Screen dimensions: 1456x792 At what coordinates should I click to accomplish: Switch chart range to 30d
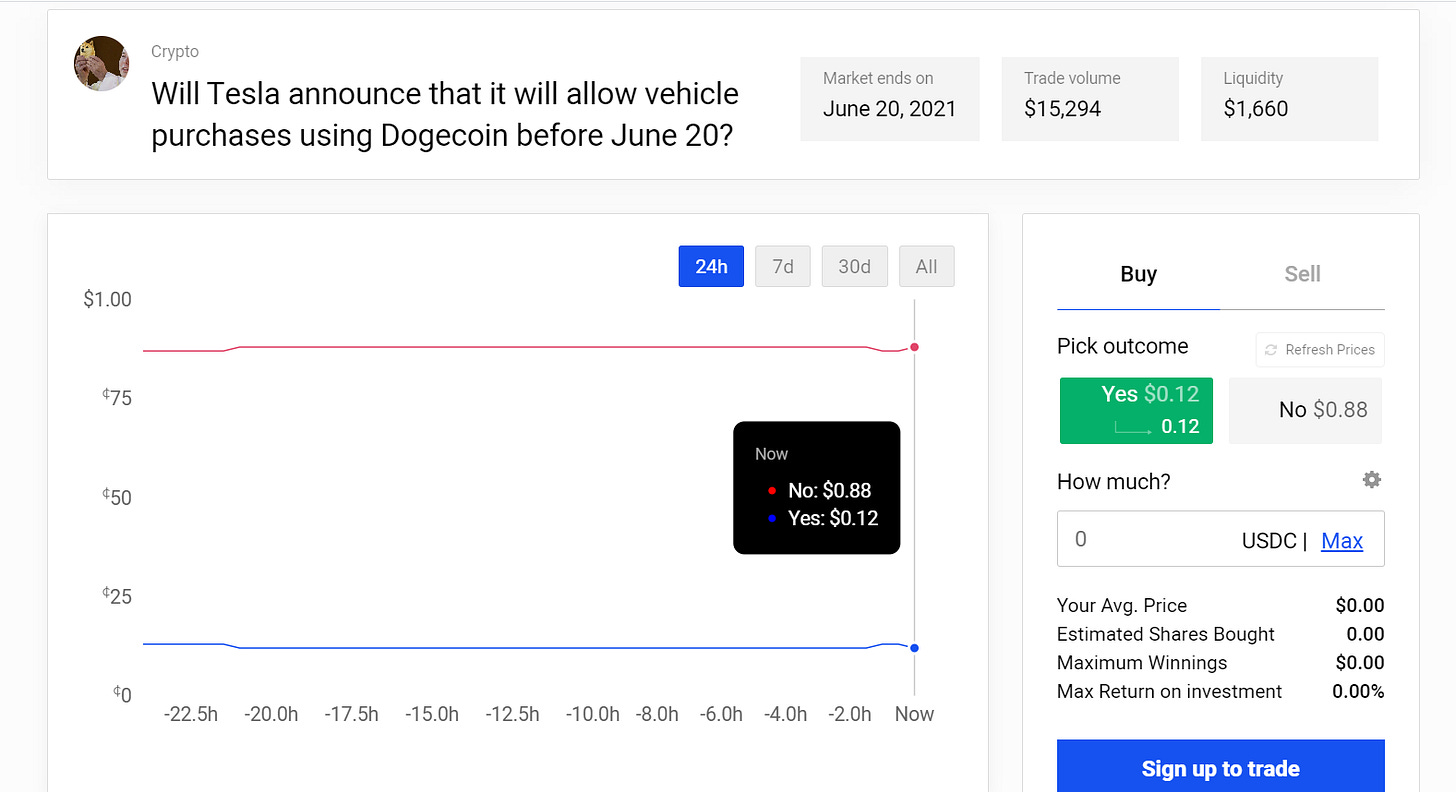tap(855, 266)
